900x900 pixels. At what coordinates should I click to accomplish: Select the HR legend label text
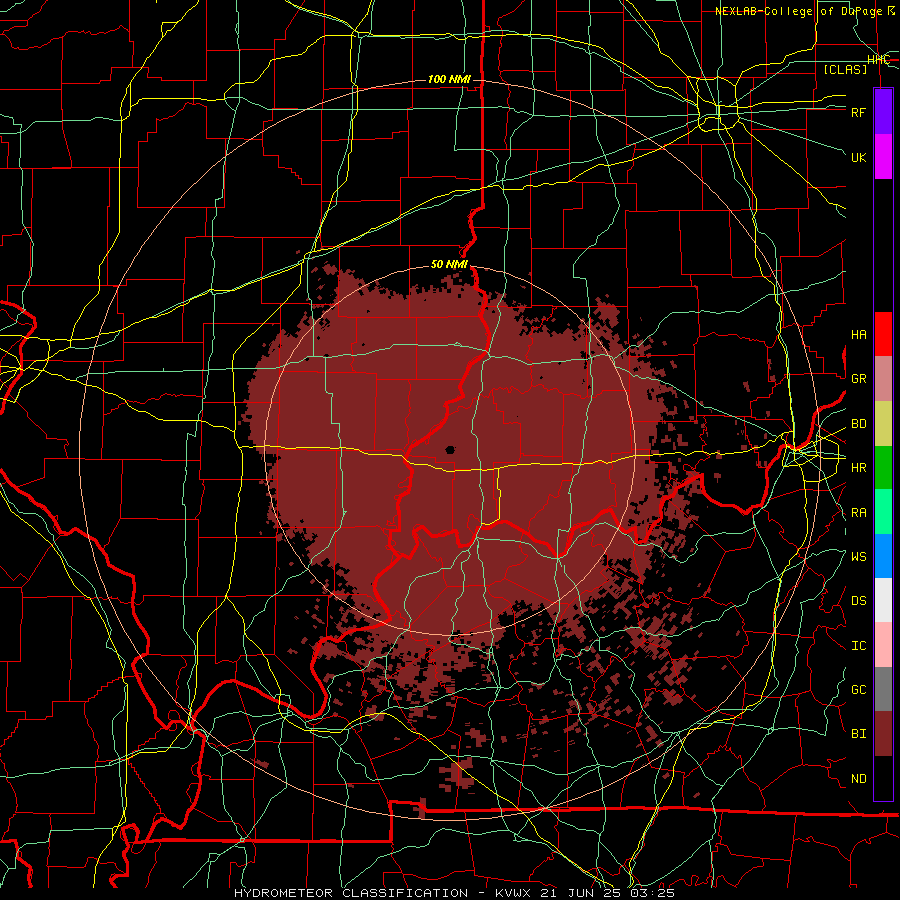click(x=858, y=468)
